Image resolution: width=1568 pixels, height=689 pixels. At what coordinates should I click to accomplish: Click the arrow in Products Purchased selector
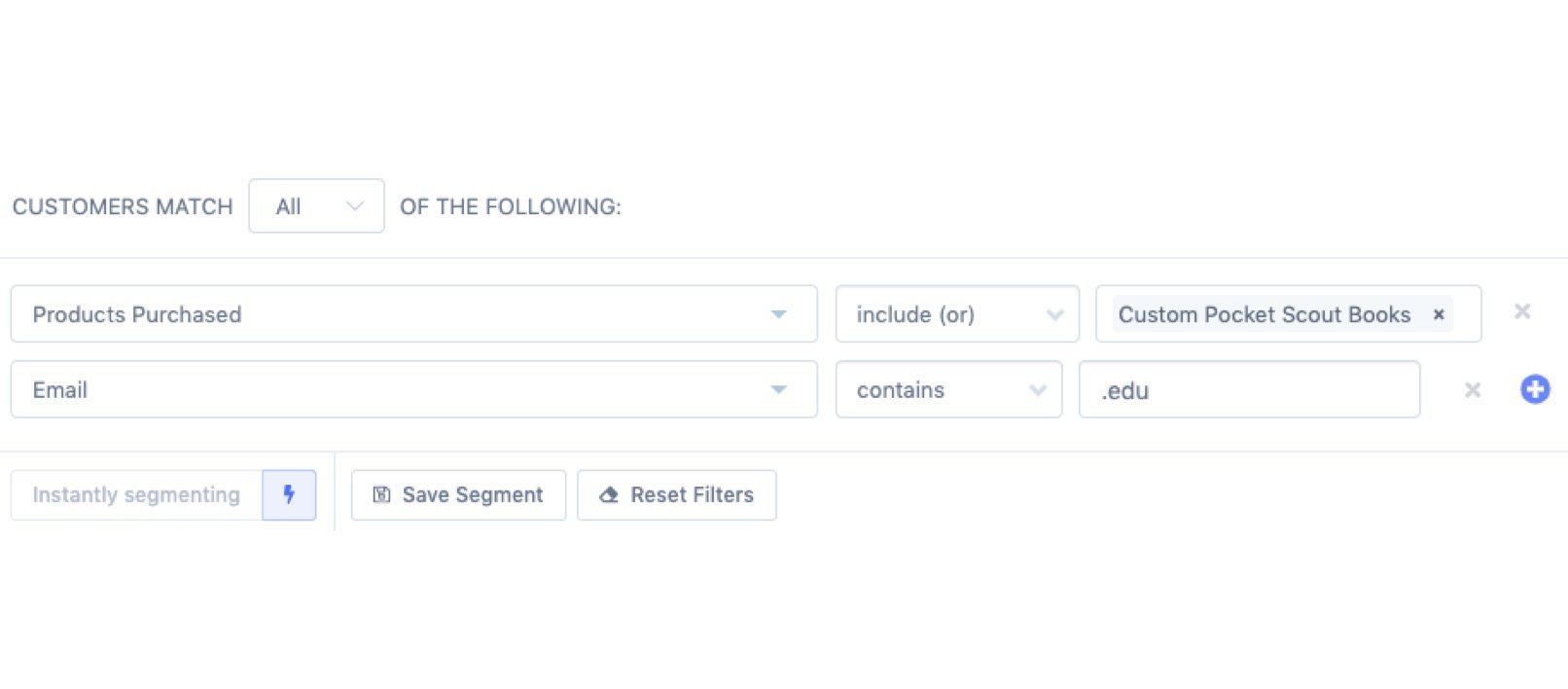(778, 314)
